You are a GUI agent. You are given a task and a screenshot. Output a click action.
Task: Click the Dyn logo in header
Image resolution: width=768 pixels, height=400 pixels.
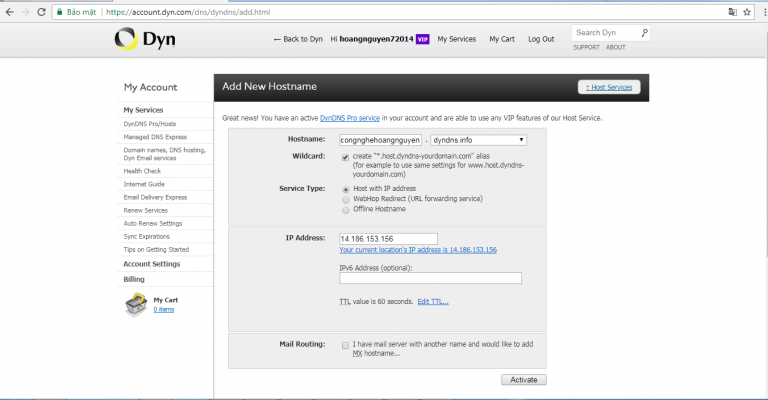pyautogui.click(x=145, y=39)
